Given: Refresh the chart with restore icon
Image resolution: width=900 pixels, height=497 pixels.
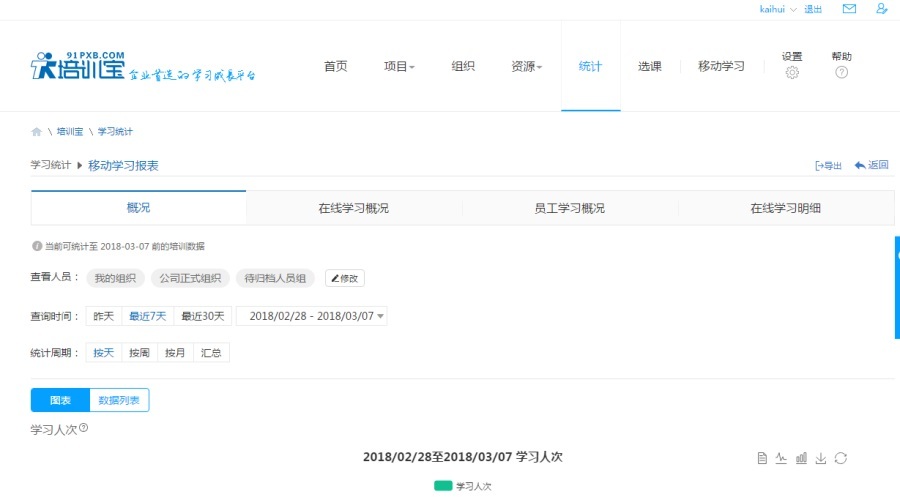Looking at the screenshot, I should click(841, 458).
